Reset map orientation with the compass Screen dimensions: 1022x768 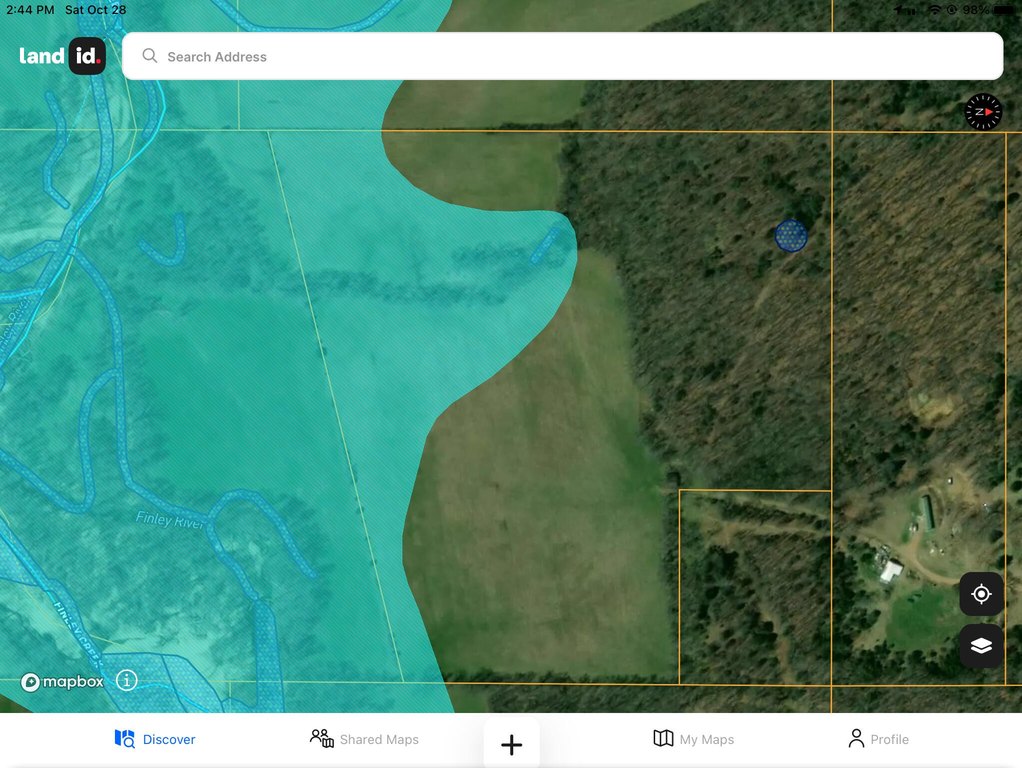[983, 112]
